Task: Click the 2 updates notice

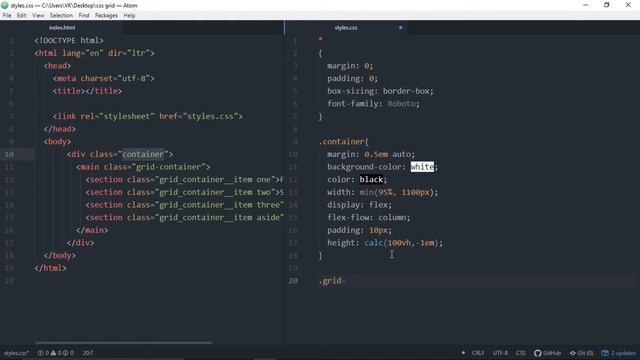Action: (x=618, y=353)
